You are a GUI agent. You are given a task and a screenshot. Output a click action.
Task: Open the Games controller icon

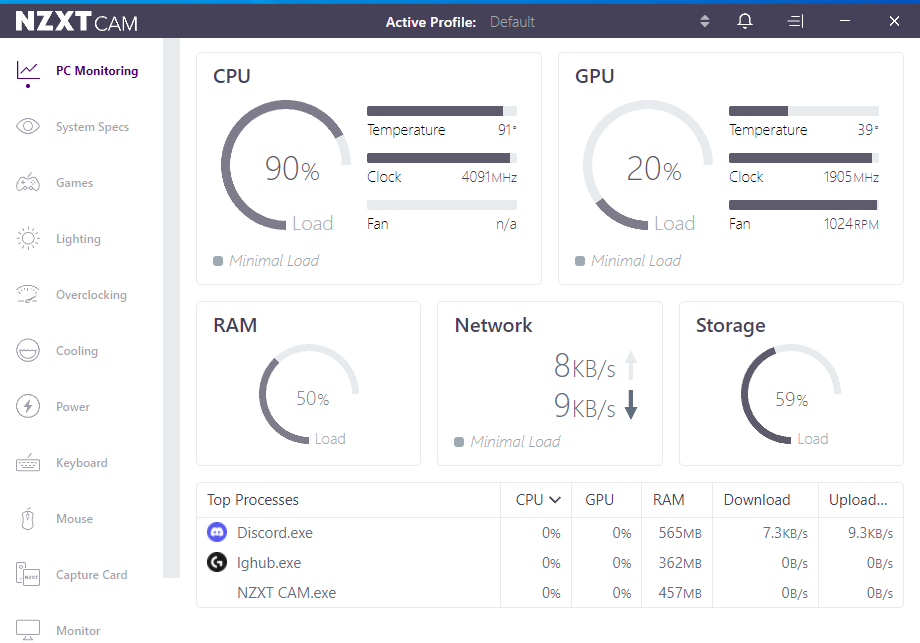coord(28,183)
